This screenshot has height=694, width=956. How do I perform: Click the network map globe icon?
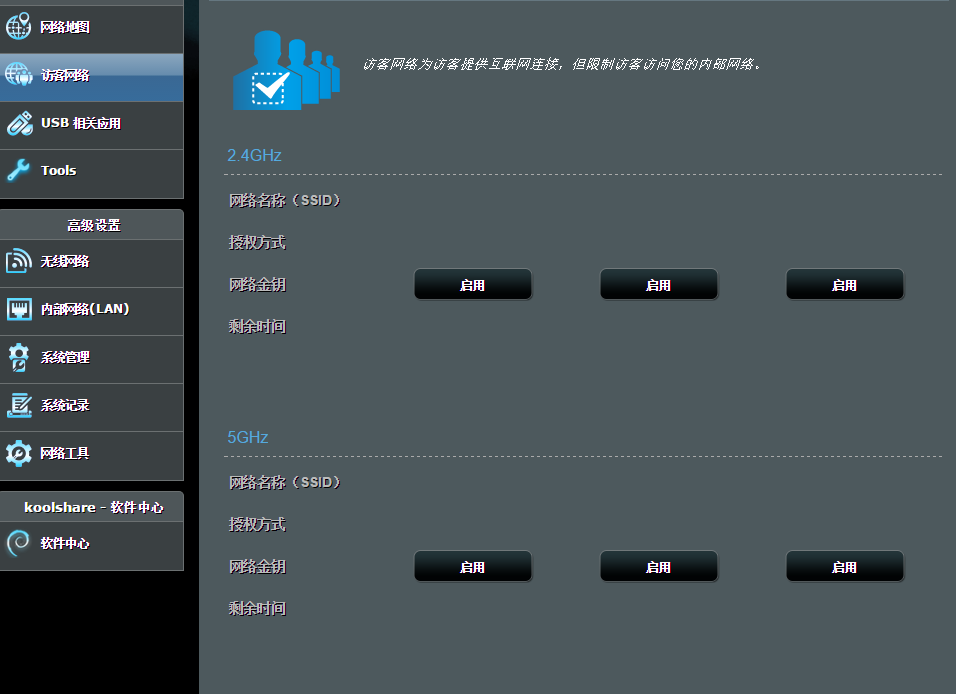tap(18, 26)
